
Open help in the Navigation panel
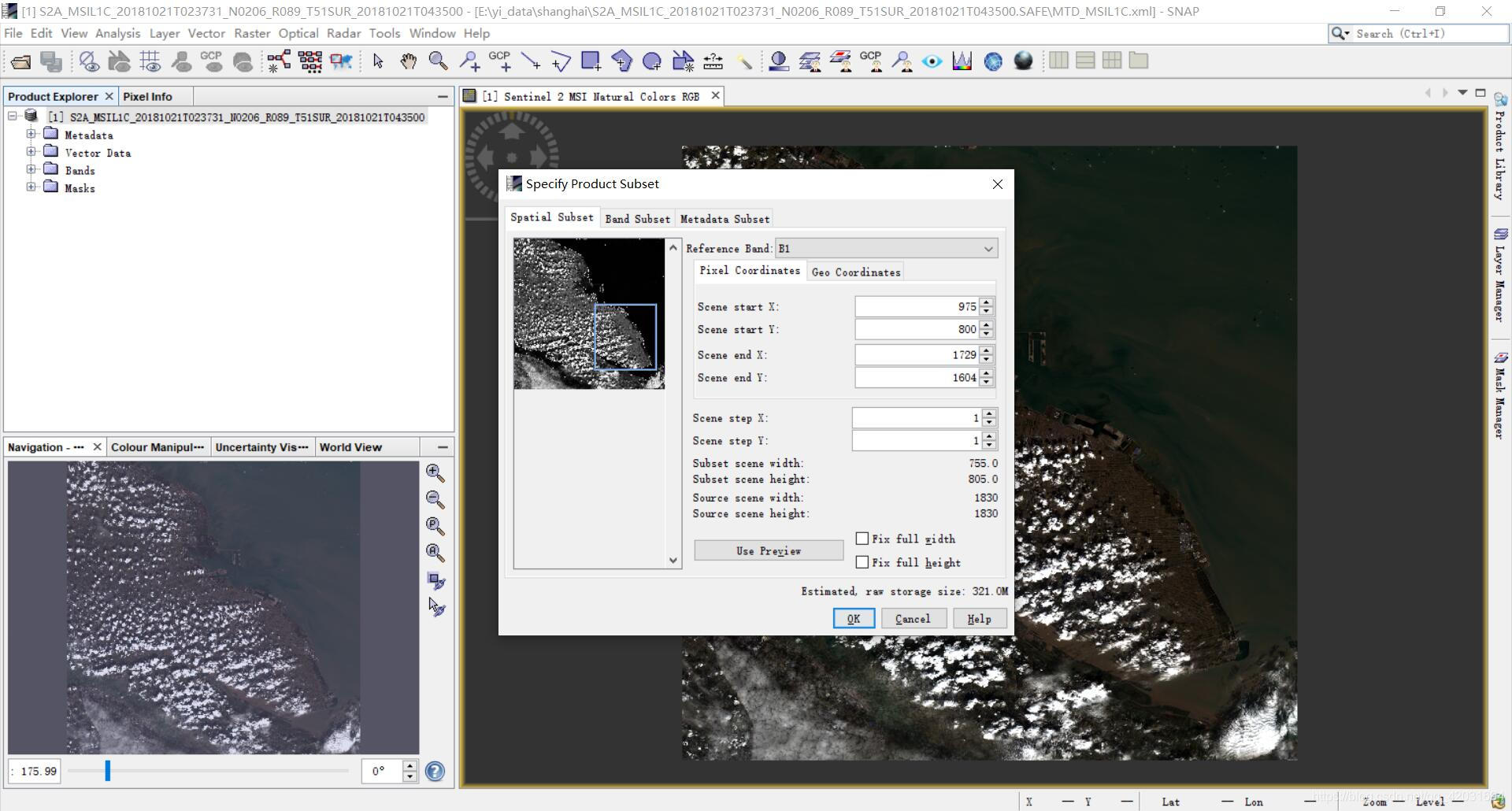point(435,772)
